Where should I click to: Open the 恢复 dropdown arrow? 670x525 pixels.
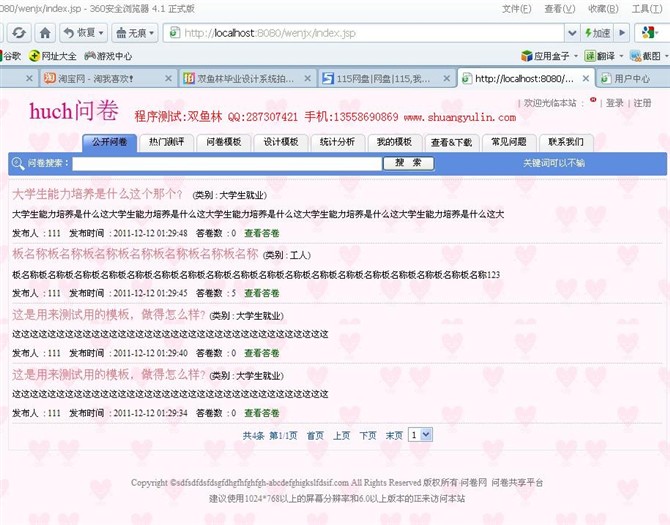[102, 33]
